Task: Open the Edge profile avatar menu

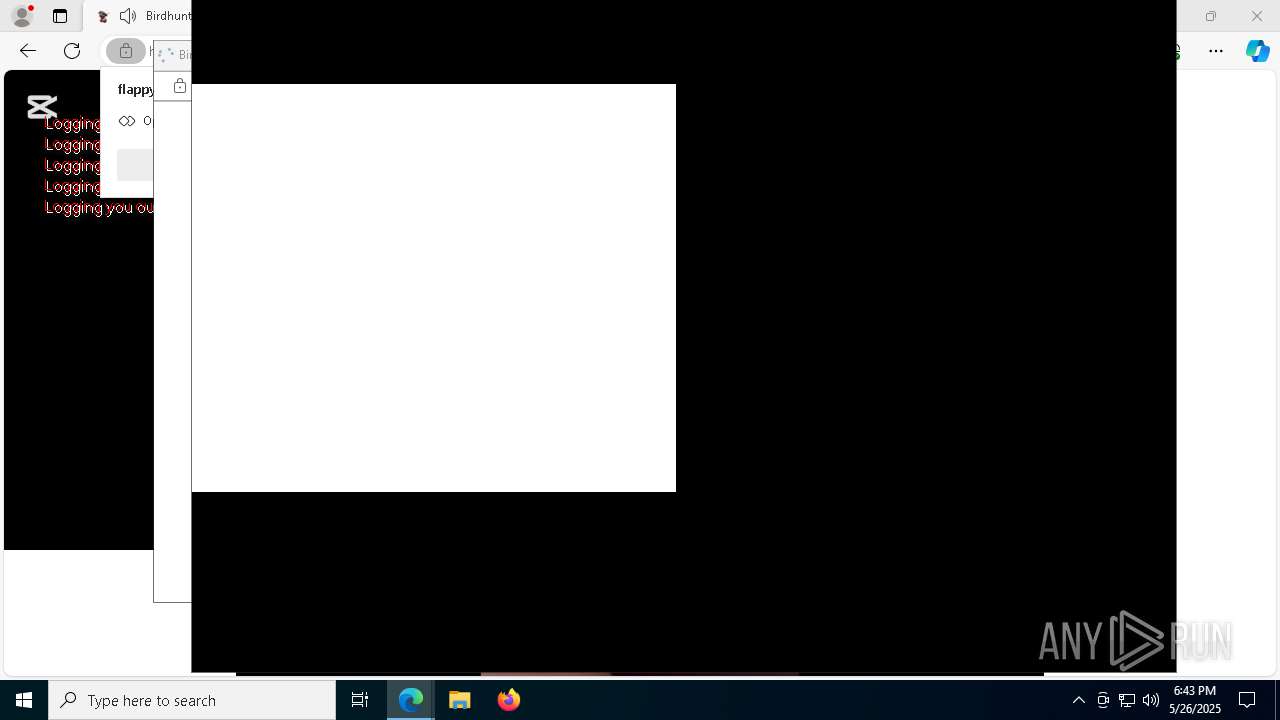Action: pos(21,16)
